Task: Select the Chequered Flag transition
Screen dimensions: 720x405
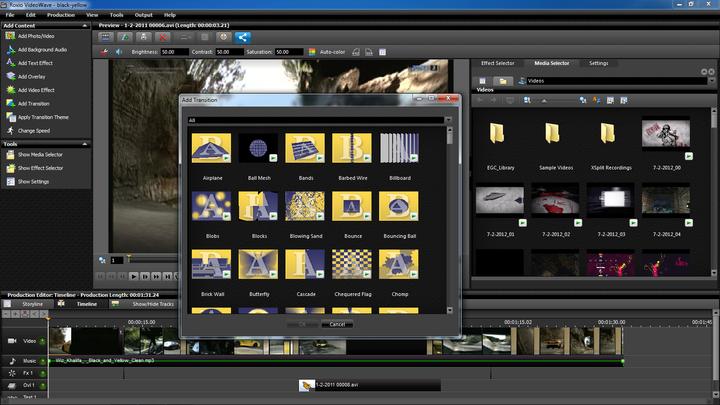Action: 352,264
